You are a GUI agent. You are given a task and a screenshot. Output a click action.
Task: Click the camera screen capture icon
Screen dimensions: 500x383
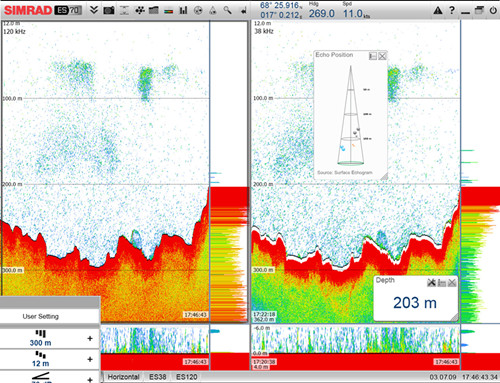pyautogui.click(x=109, y=11)
